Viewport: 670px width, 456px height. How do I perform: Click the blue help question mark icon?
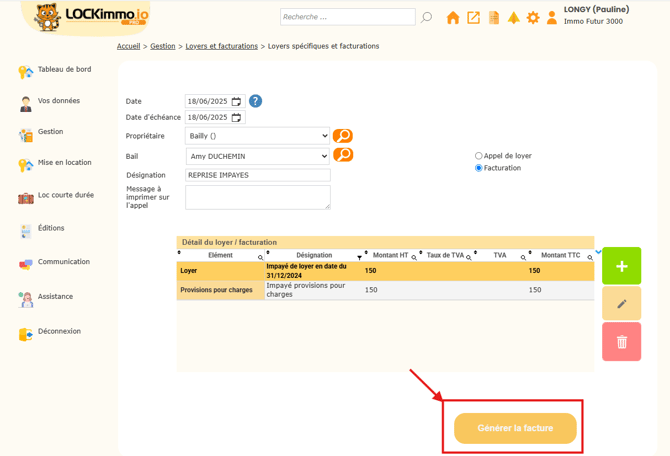[x=255, y=101]
